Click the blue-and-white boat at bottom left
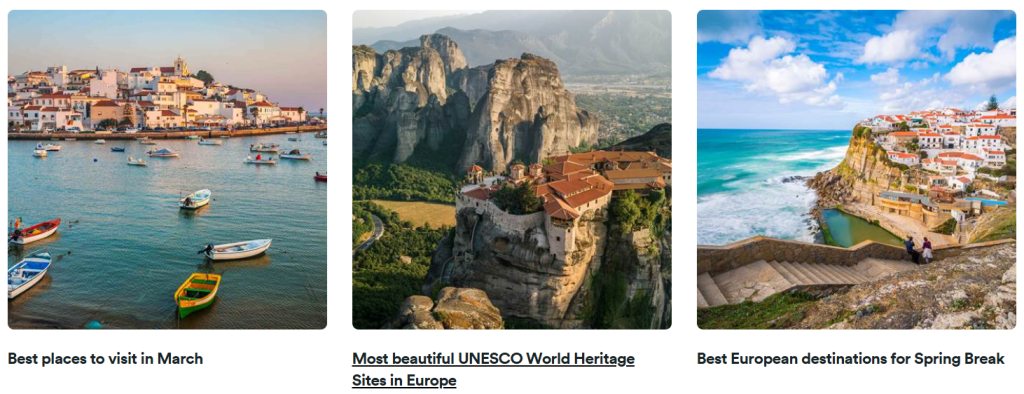Viewport: 1024px width, 394px height. (28, 275)
